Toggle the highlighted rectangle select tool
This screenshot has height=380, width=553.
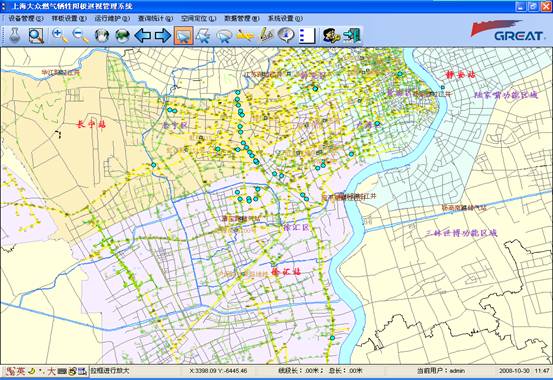coord(183,35)
